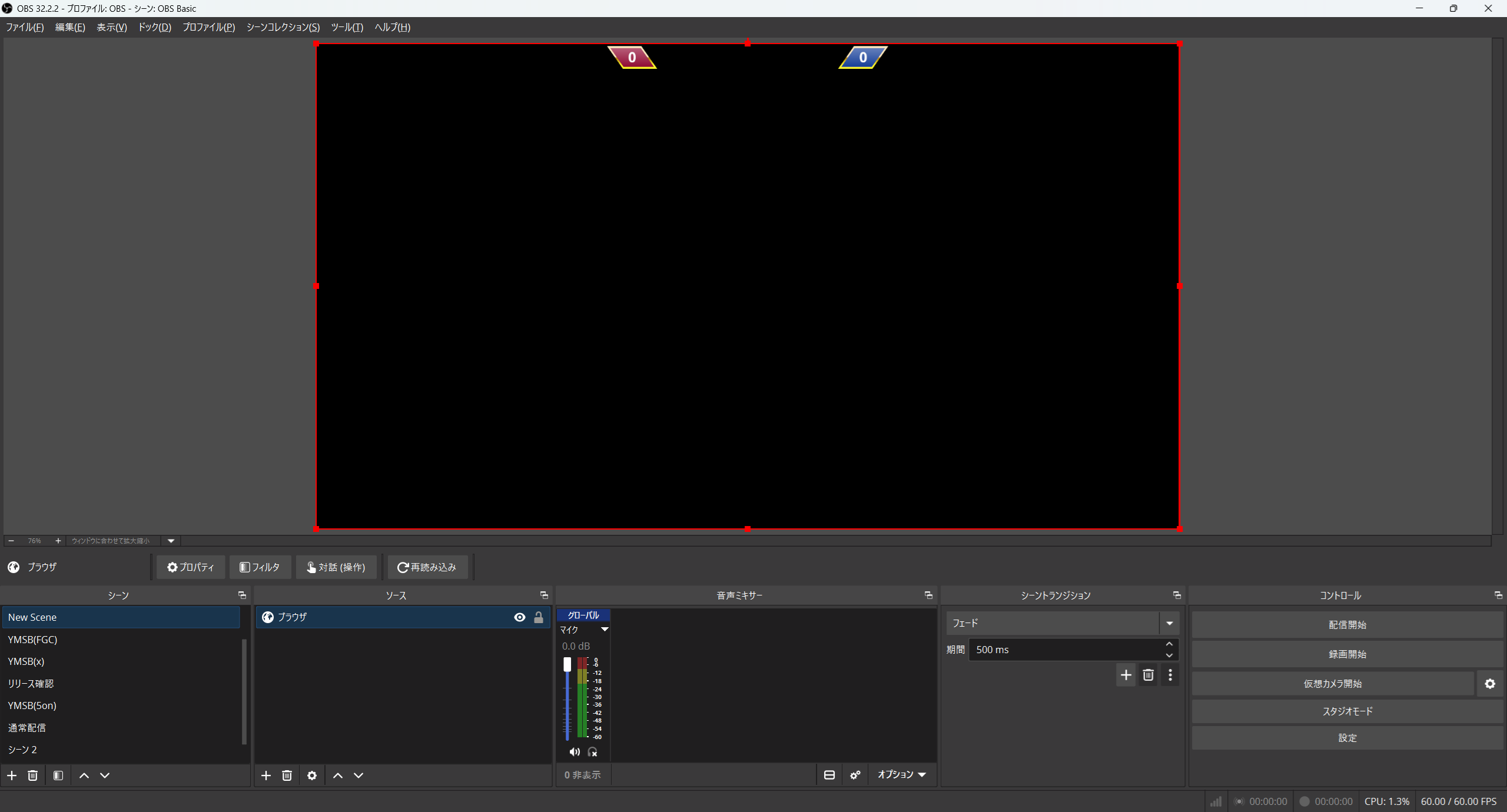Click 再読み込み button
Viewport: 1507px width, 812px height.
coord(427,567)
